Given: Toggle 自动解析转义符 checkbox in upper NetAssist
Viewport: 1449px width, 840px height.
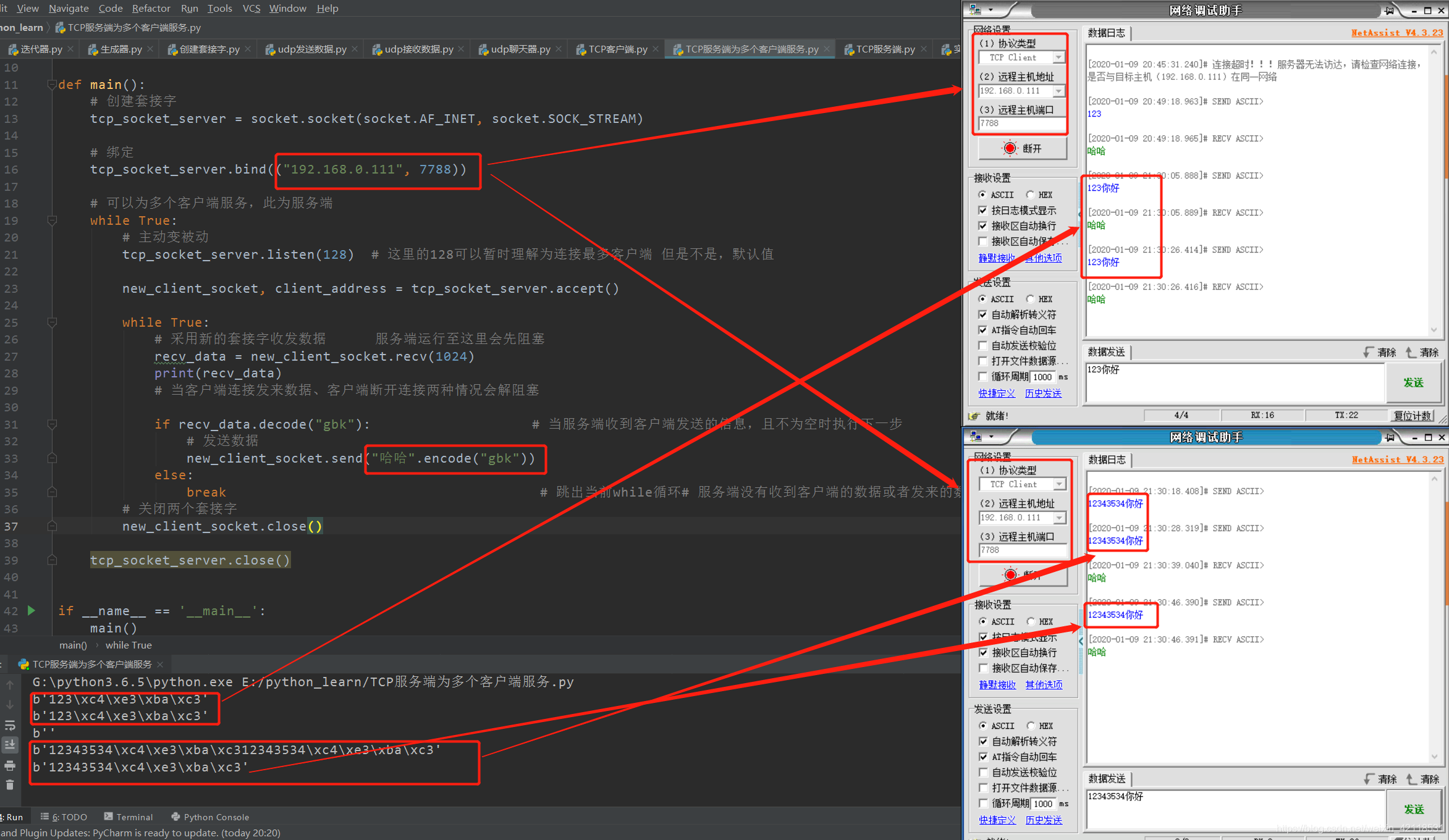Looking at the screenshot, I should click(982, 315).
